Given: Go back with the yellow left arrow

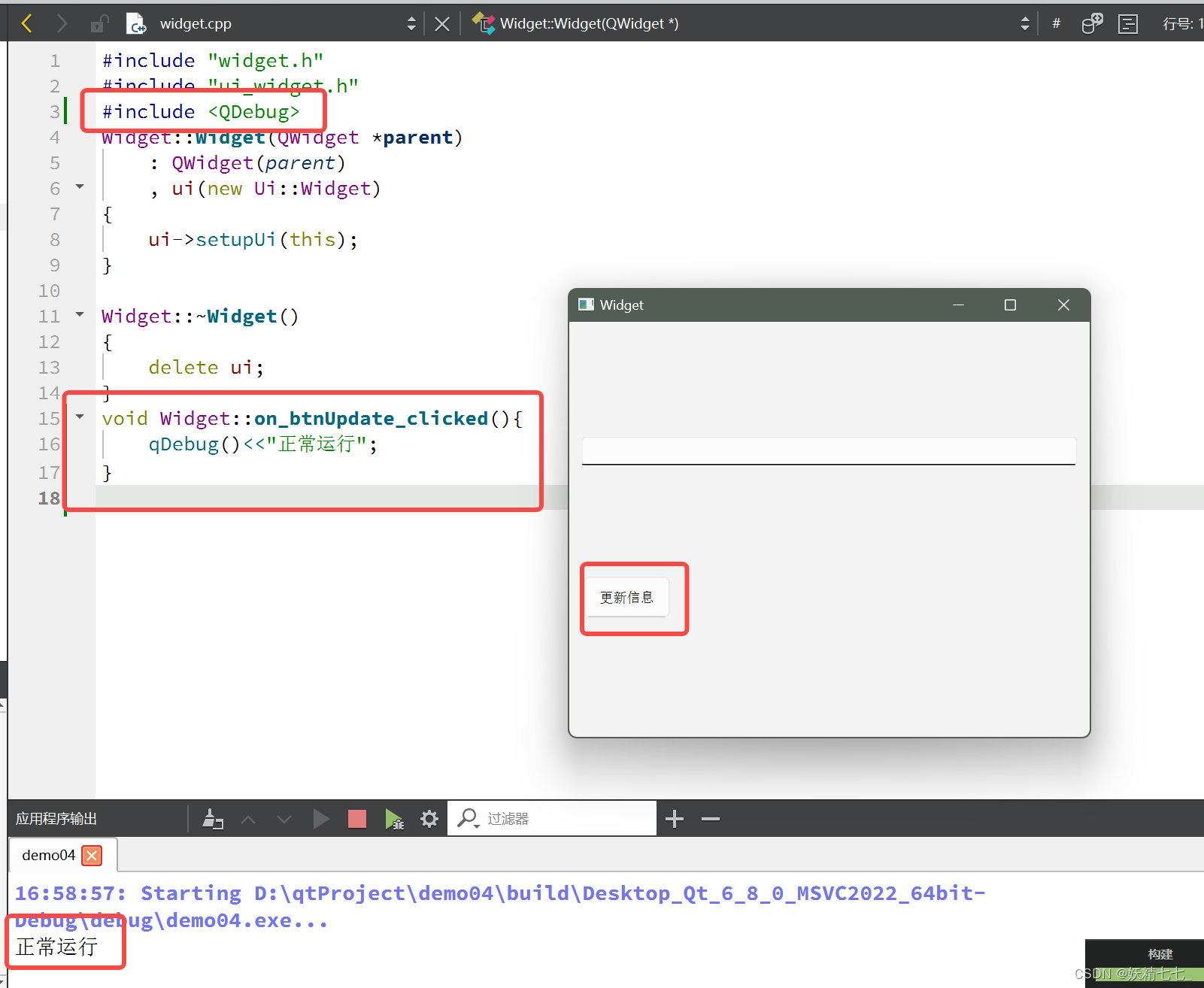Looking at the screenshot, I should pos(26,23).
